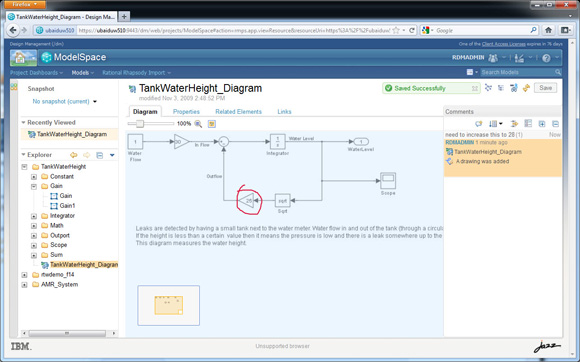
Task: Click the Explorer forward arrow icon
Action: pyautogui.click(x=87, y=155)
